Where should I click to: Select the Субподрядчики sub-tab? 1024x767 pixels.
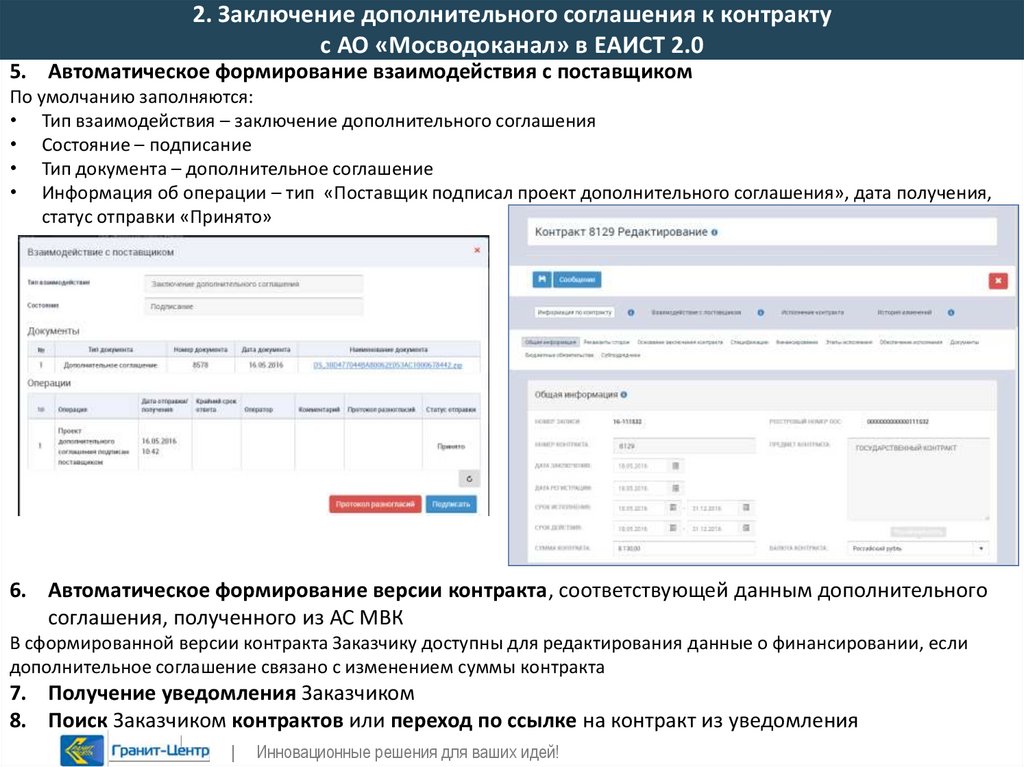pos(620,355)
